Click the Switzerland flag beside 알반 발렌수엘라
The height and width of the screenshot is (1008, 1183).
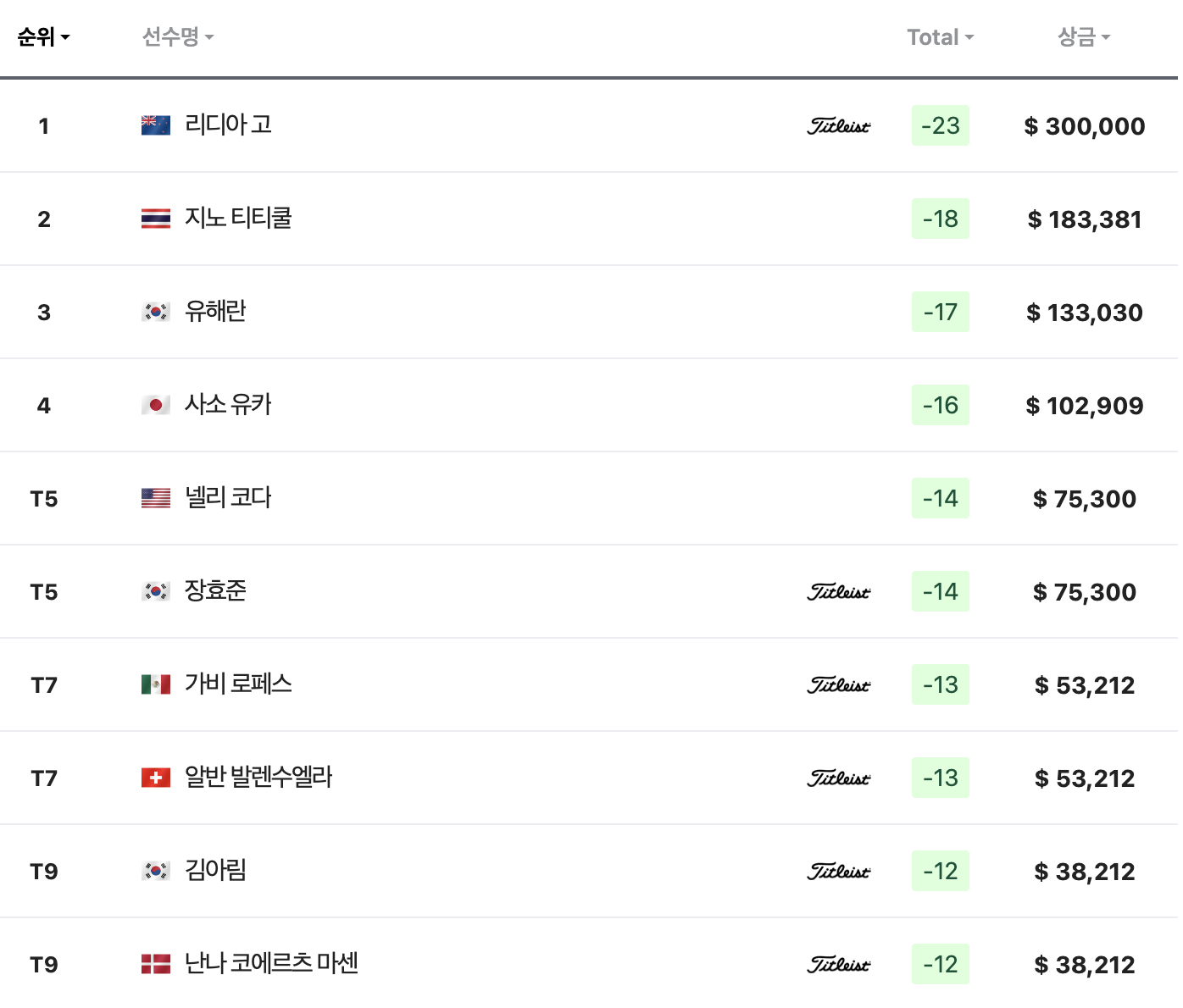tap(156, 777)
